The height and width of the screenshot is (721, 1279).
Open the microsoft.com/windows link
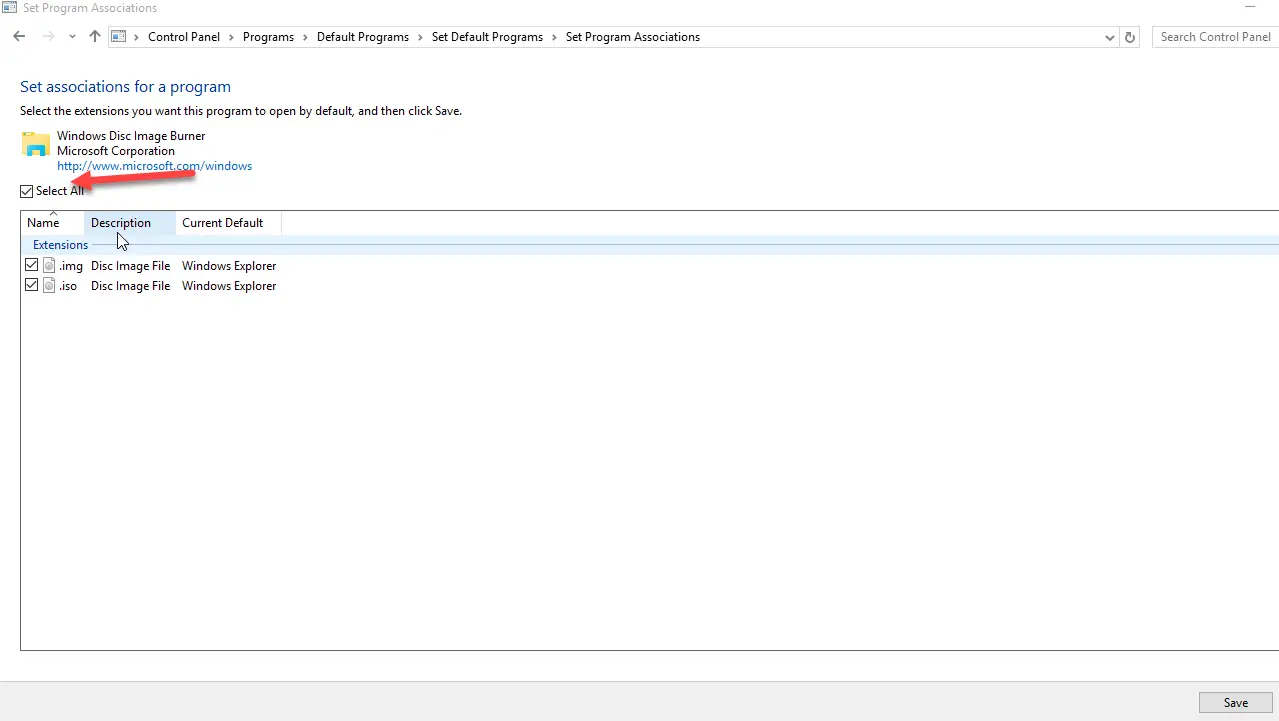154,166
